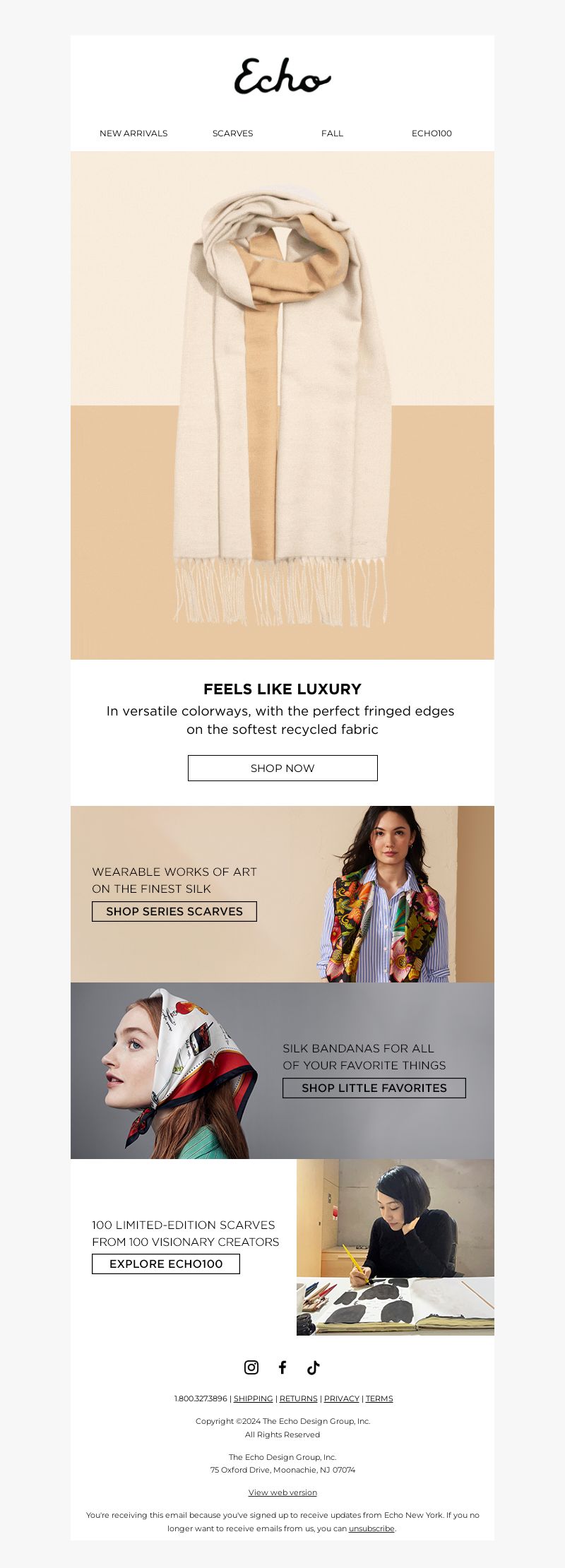Click the unsubscribe link
The image size is (565, 1568).
point(371,1528)
